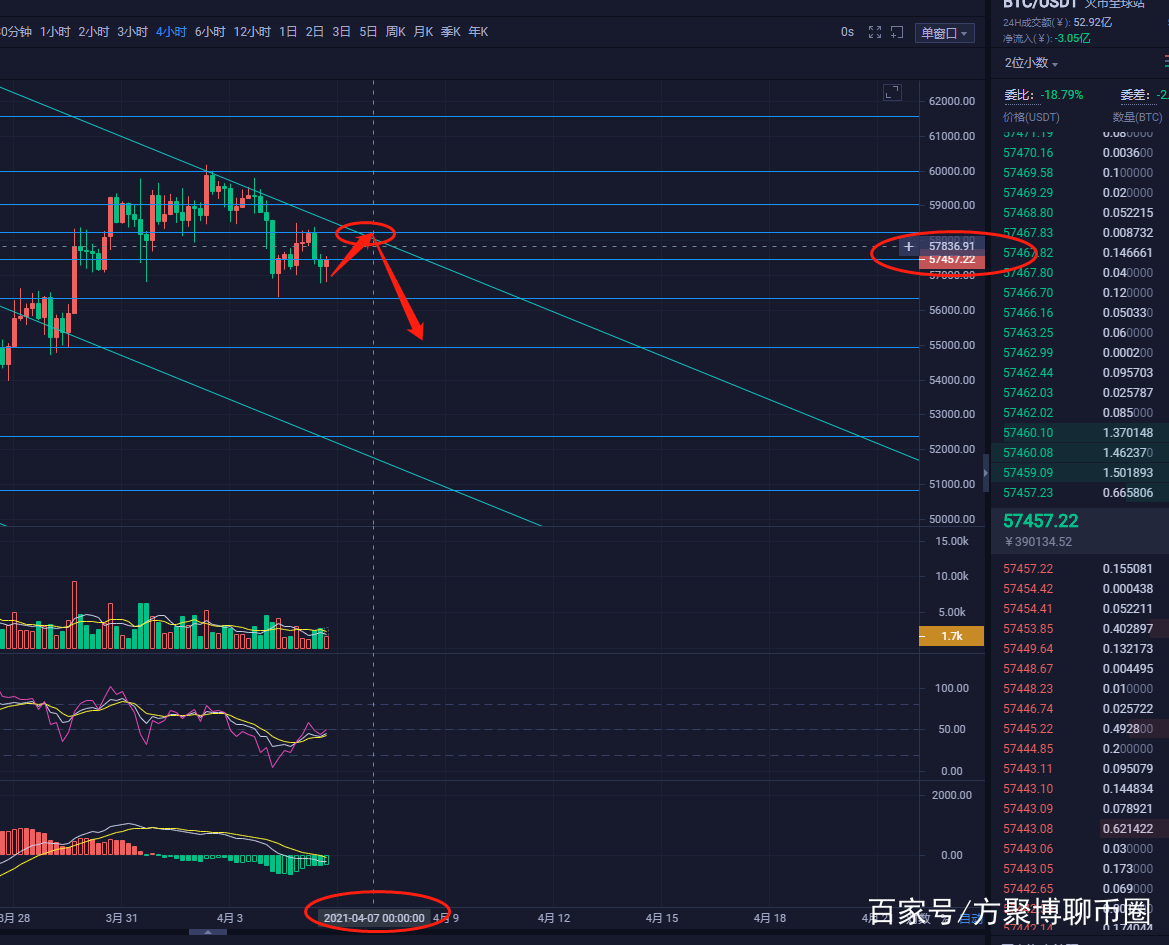1169x945 pixels.
Task: Click the large green 57457.22 last price
Action: click(x=1041, y=521)
